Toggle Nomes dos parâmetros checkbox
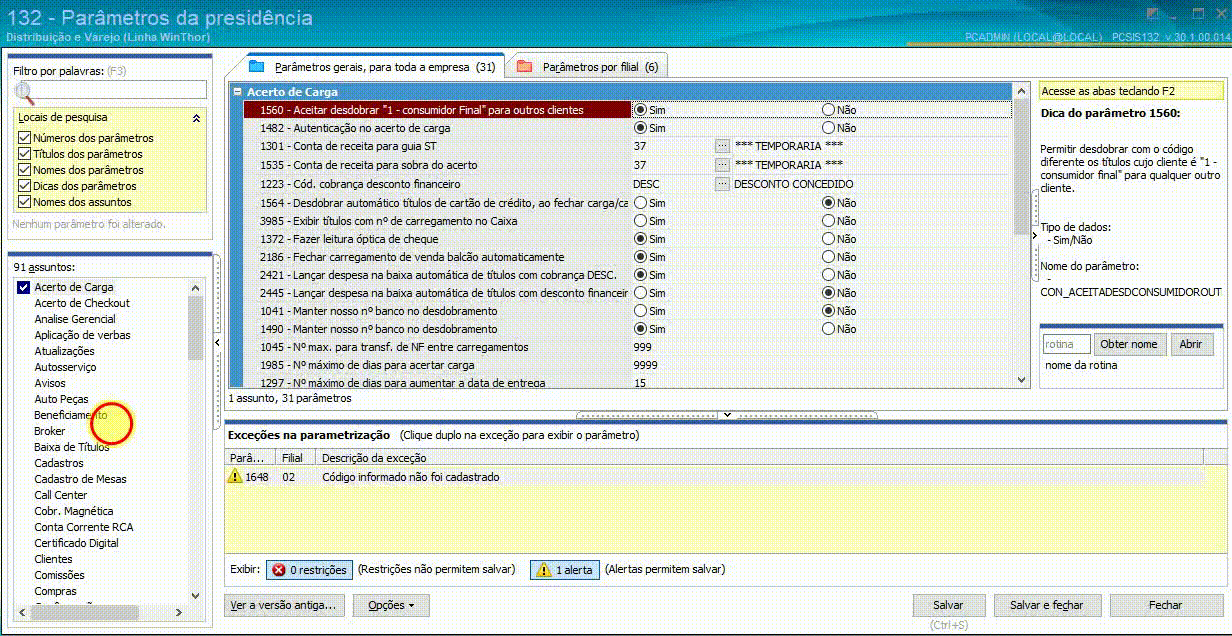The height and width of the screenshot is (636, 1232). pyautogui.click(x=25, y=170)
